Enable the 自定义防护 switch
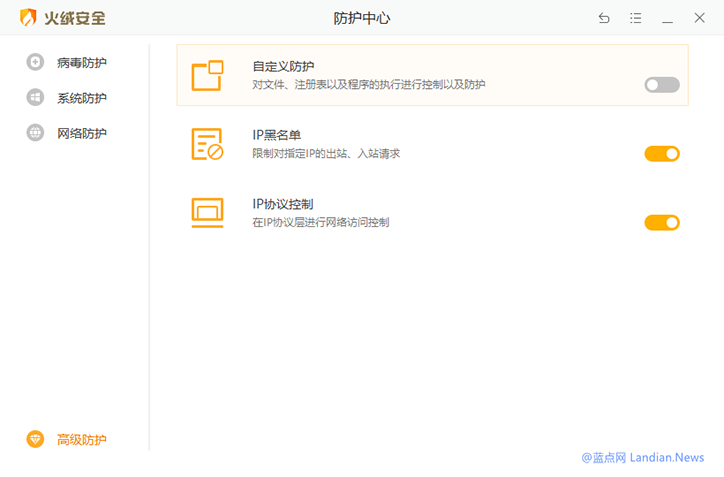This screenshot has height=477, width=724. tap(661, 85)
